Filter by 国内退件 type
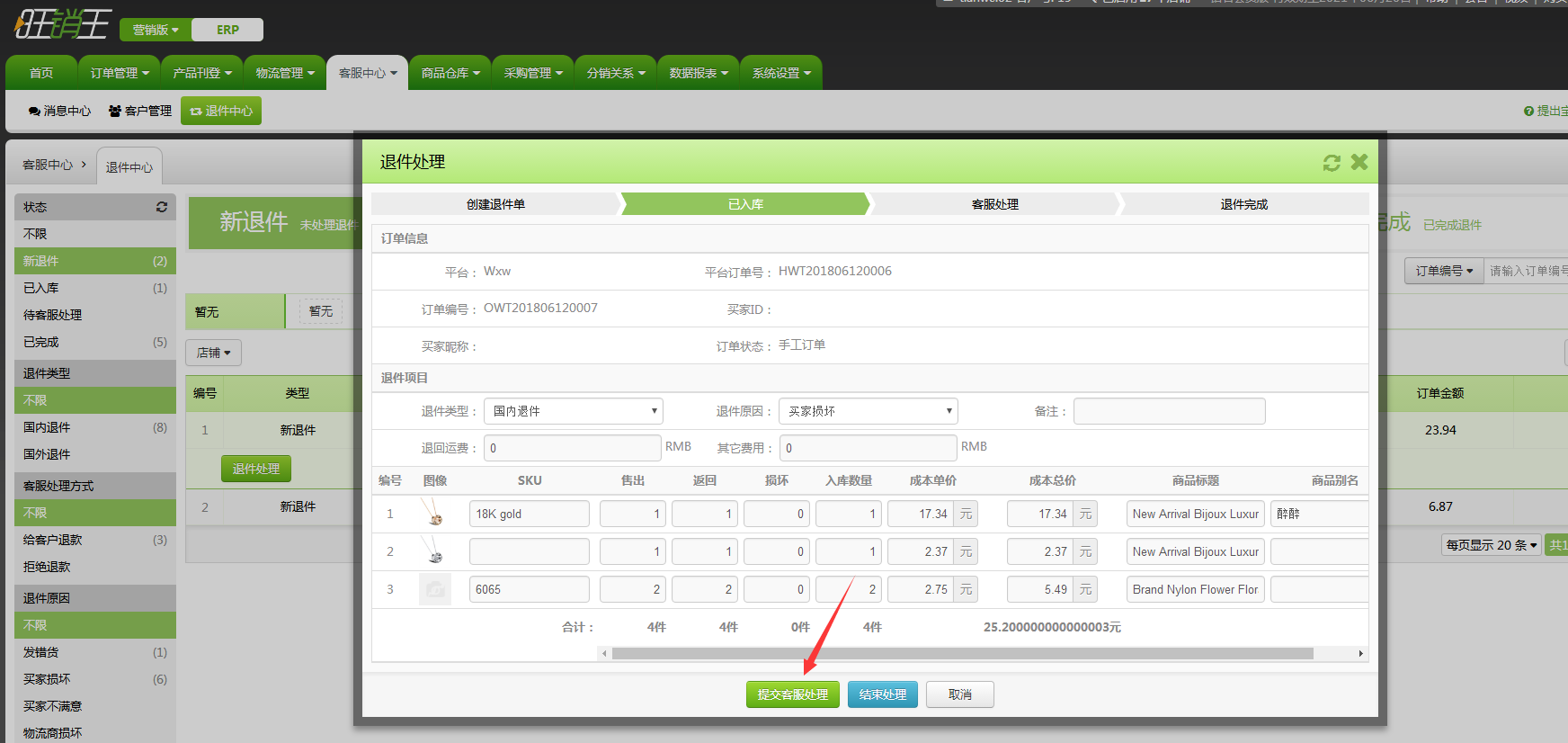 tap(95, 427)
